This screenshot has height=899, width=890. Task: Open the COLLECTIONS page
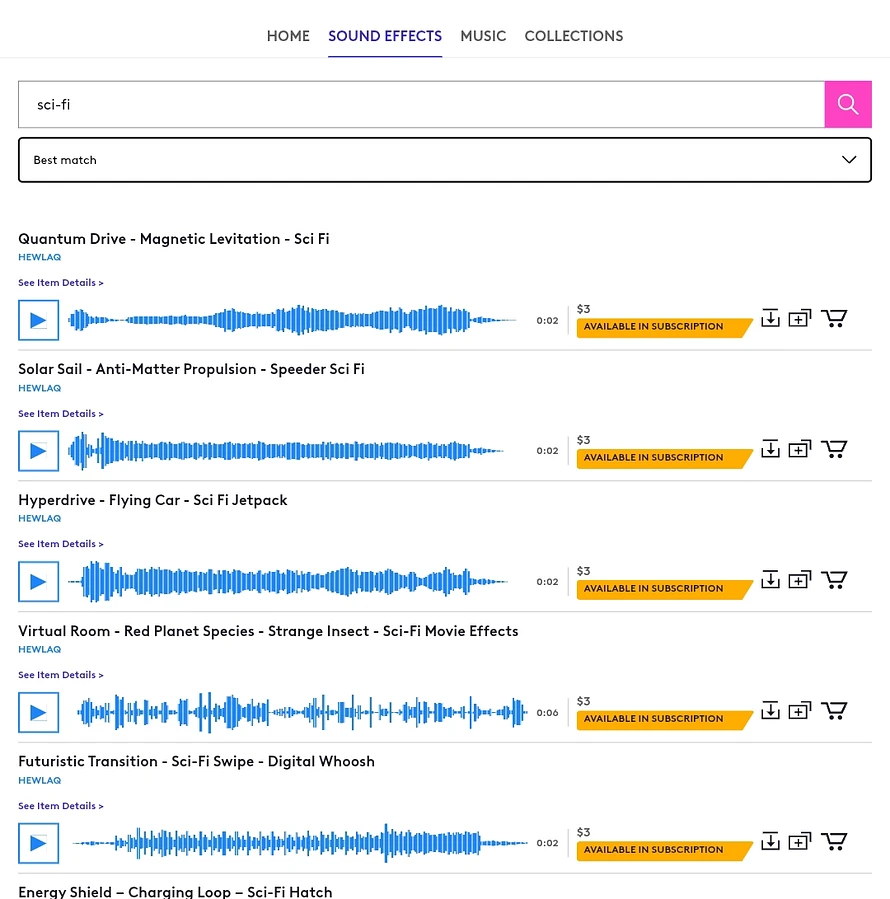tap(574, 36)
